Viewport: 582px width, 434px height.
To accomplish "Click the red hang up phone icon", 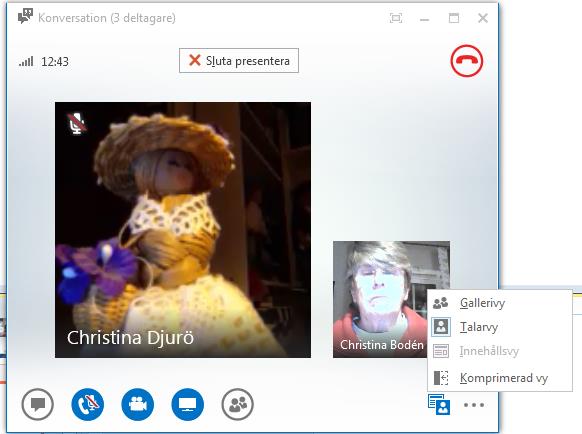I will click(x=467, y=61).
